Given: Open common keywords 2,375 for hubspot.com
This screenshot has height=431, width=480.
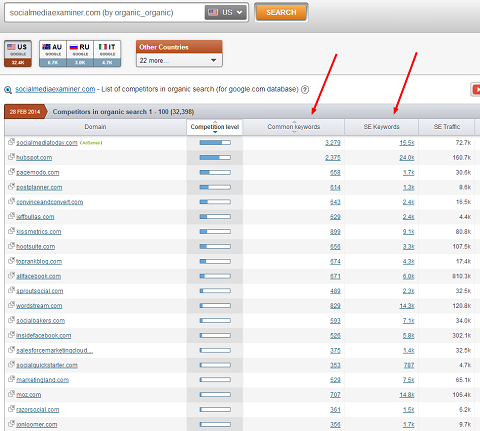Looking at the screenshot, I should coord(333,158).
